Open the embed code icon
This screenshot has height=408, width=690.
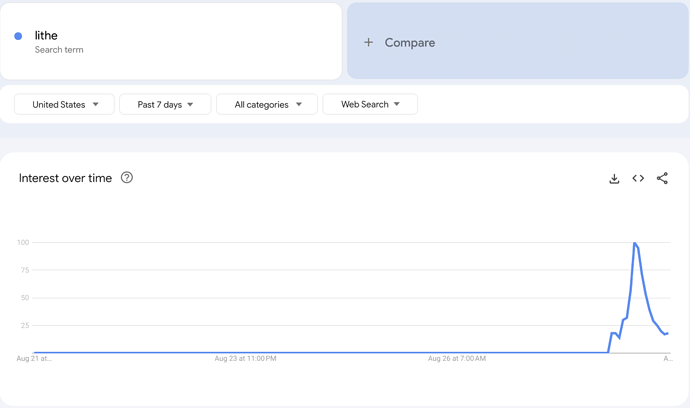(x=638, y=178)
